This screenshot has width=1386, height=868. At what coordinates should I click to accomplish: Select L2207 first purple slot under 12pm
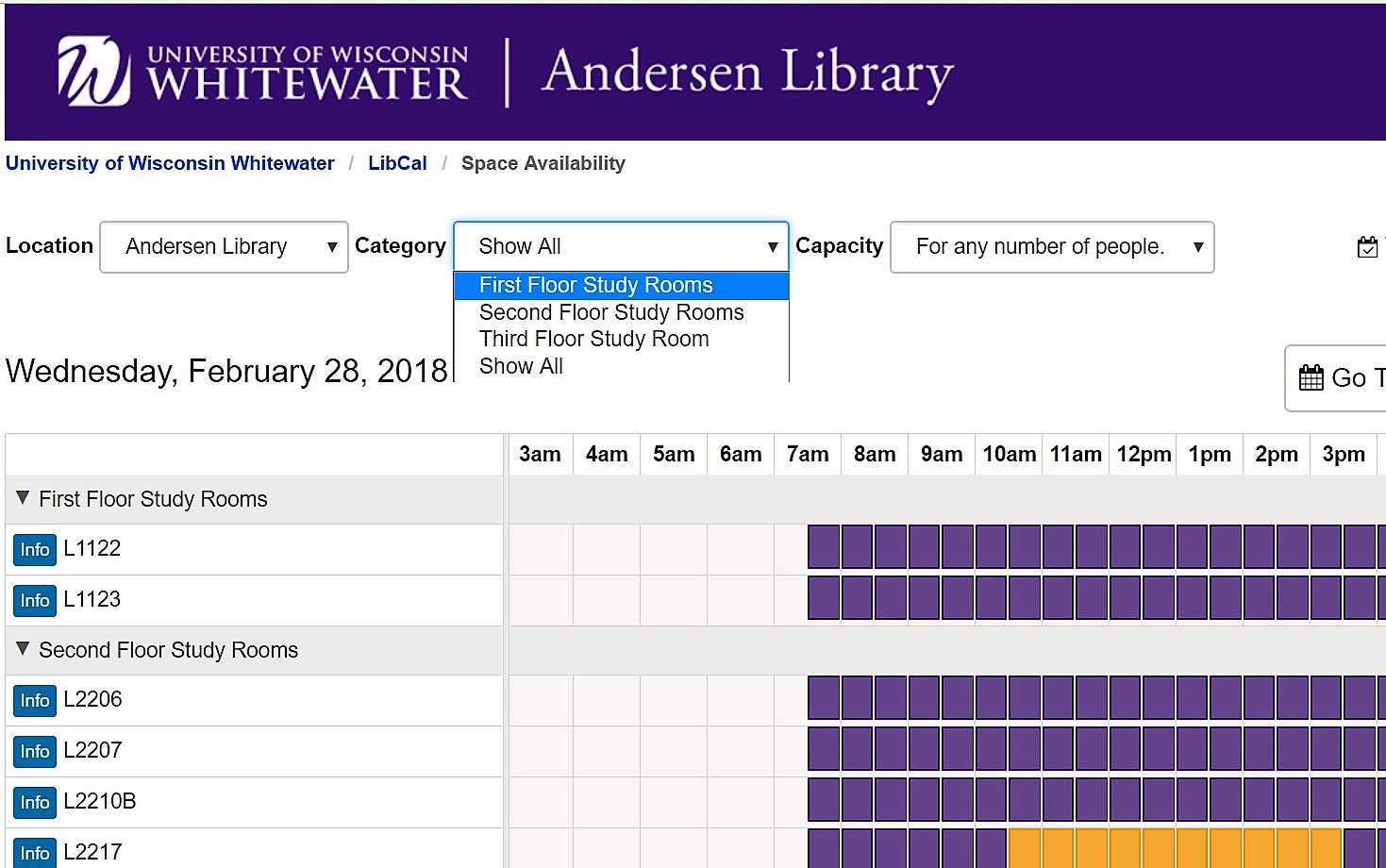click(1126, 749)
